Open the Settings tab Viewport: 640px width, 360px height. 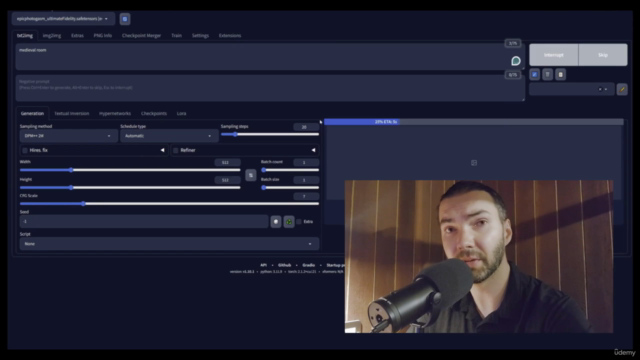(x=200, y=36)
